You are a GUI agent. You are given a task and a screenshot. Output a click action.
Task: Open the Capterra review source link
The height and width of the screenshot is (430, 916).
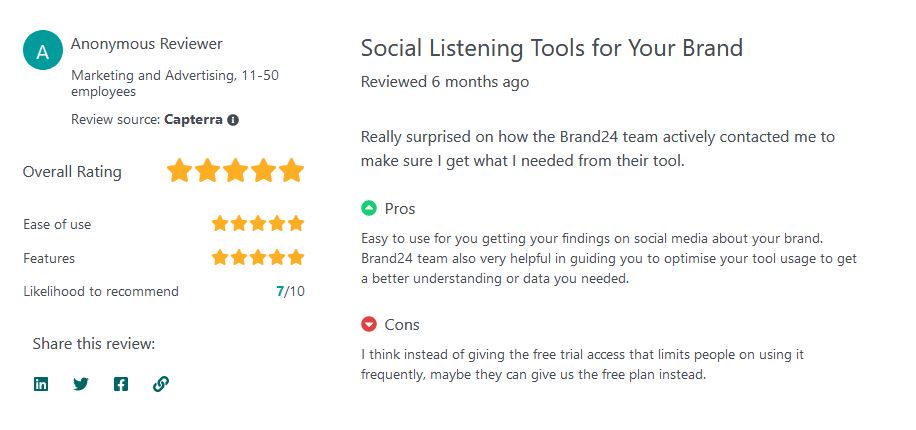(193, 120)
